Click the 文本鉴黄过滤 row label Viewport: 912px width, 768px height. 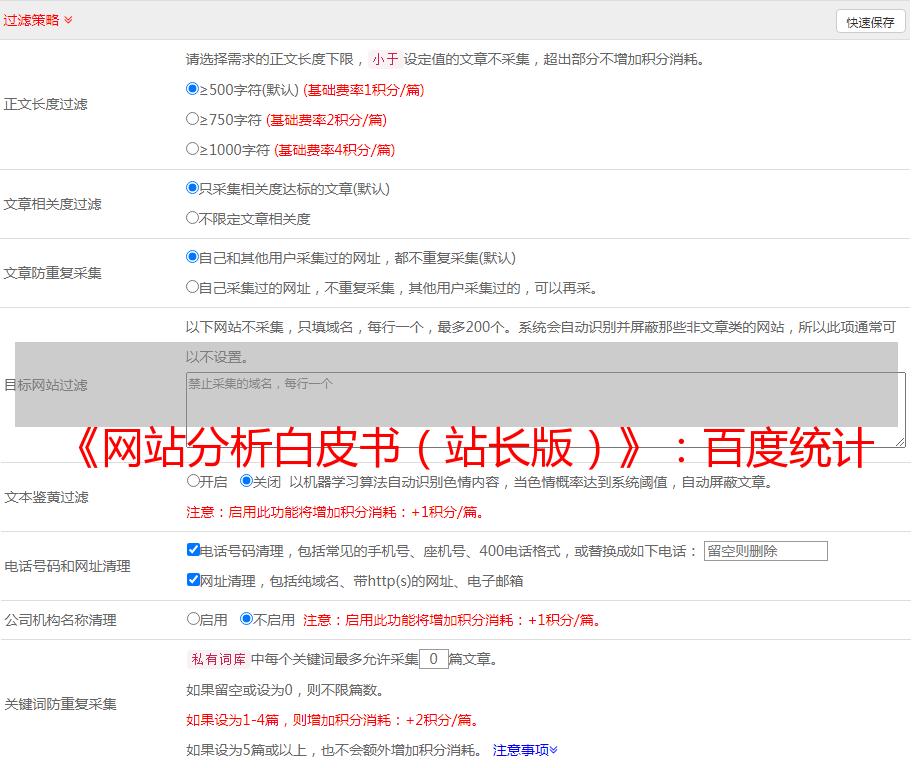pos(47,497)
